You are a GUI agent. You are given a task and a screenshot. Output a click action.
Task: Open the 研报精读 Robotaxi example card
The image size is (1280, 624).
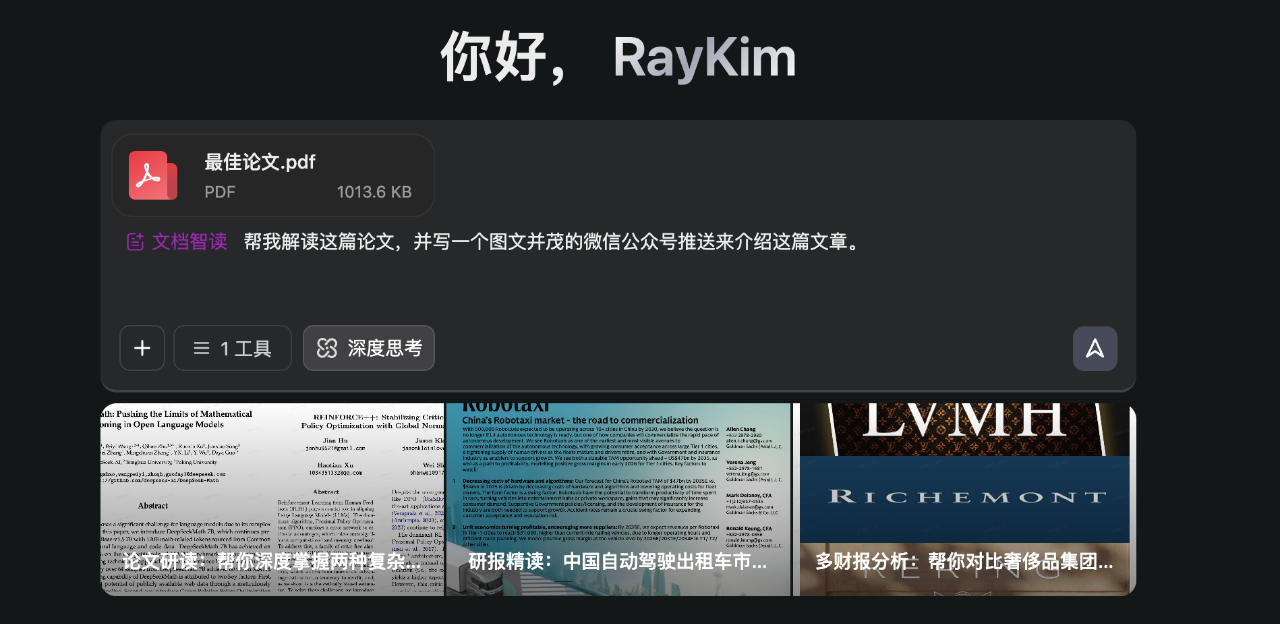(x=617, y=500)
